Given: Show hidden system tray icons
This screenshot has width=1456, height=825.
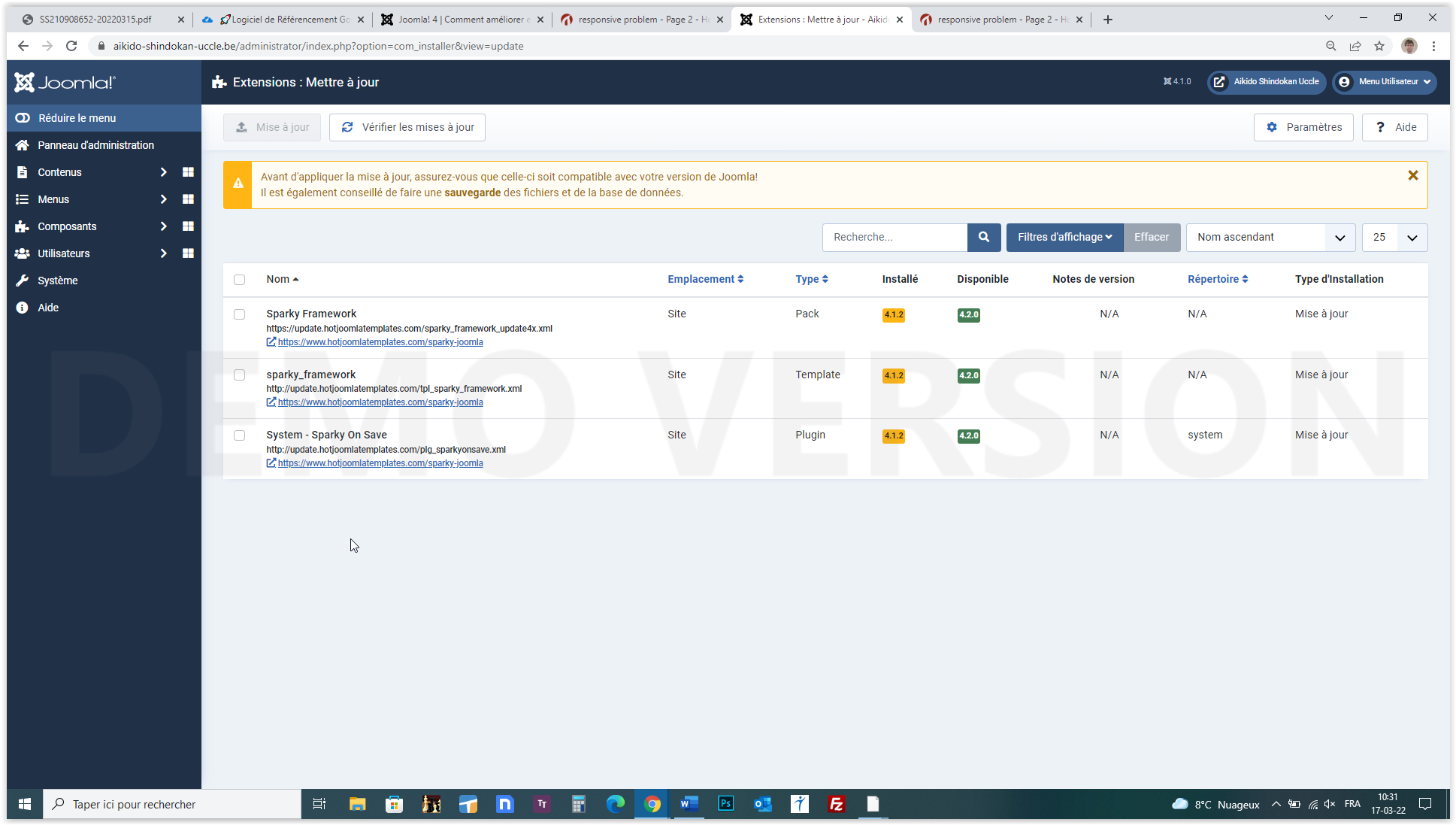Looking at the screenshot, I should 1276,804.
